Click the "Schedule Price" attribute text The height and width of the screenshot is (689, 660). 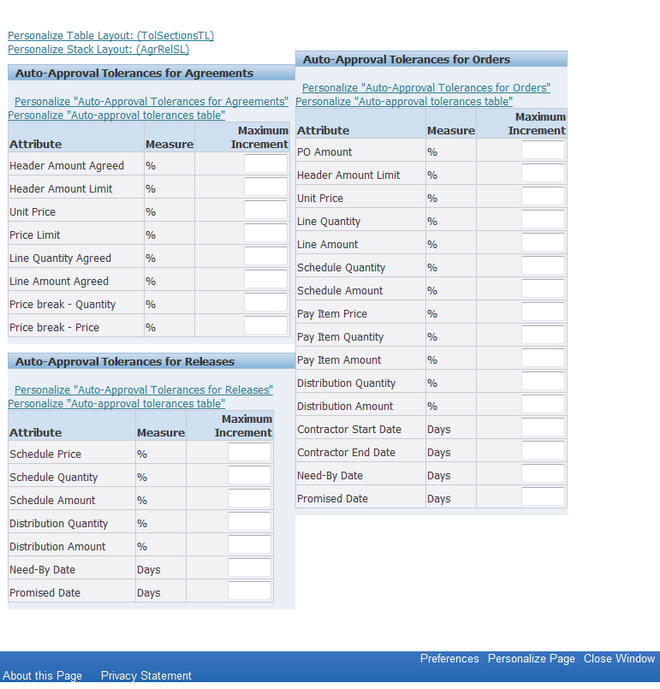click(45, 454)
